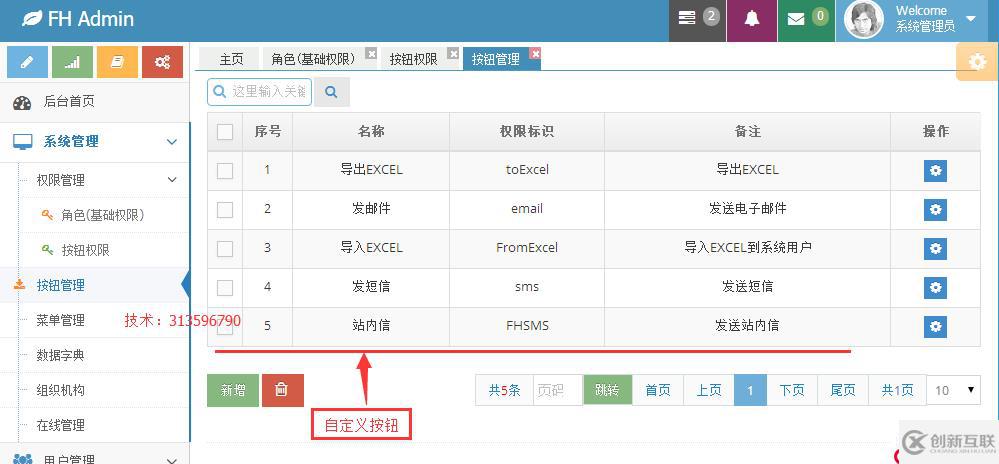The height and width of the screenshot is (464, 999).
Task: Click the 跳转 jump button
Action: pyautogui.click(x=607, y=390)
